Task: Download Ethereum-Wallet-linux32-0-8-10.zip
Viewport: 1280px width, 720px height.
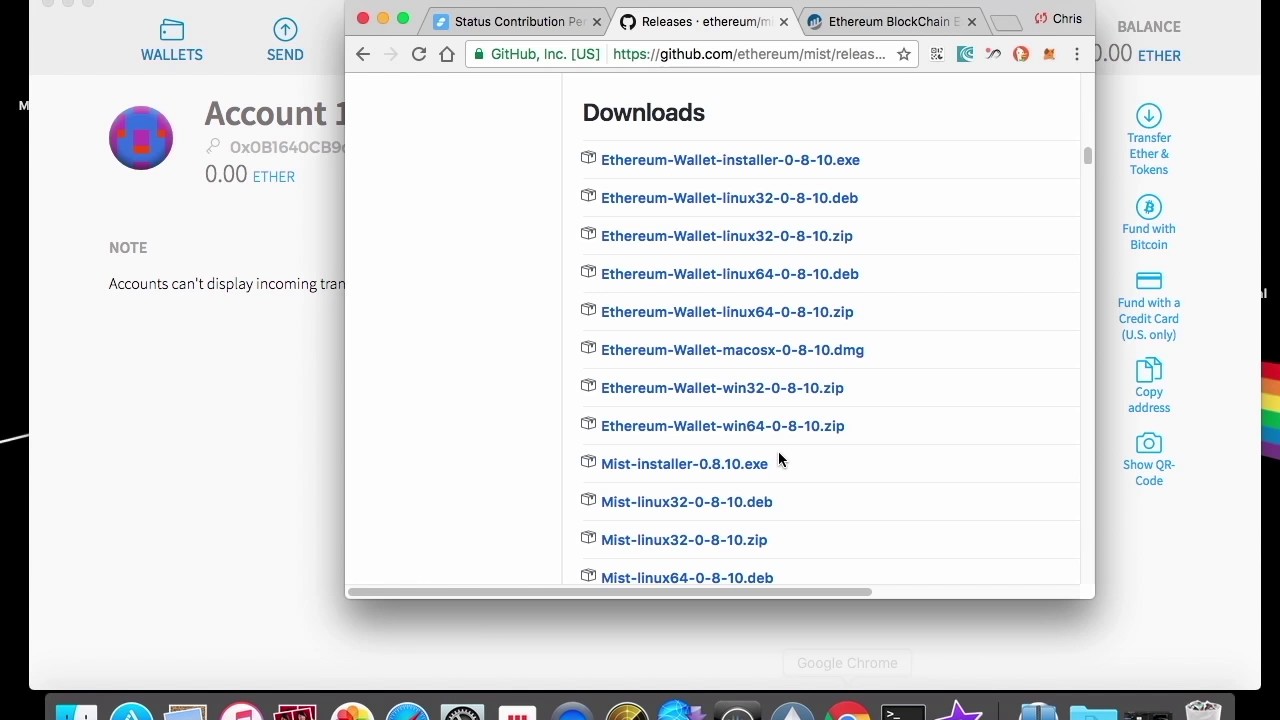Action: (727, 236)
